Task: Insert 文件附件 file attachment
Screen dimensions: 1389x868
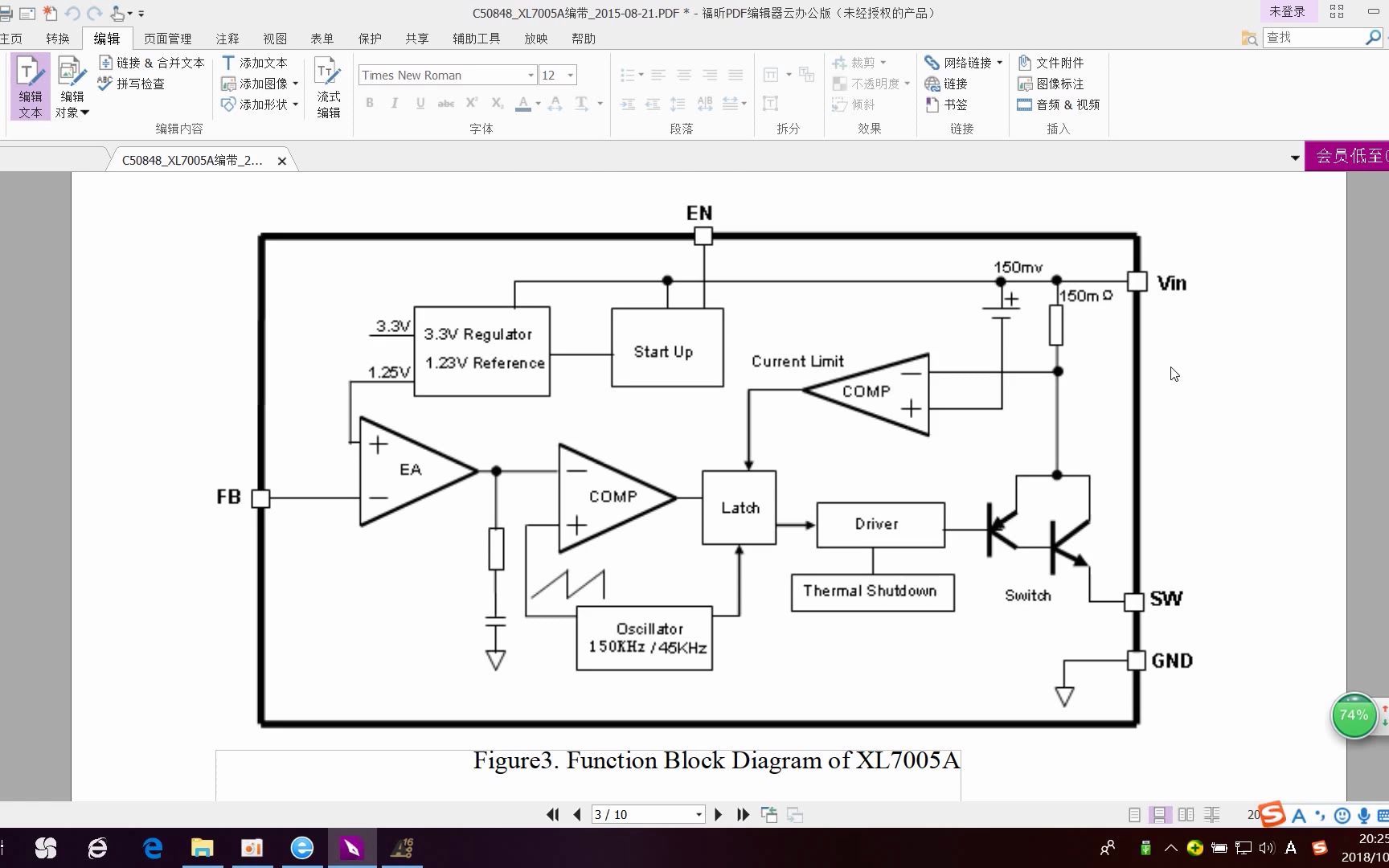Action: coord(1051,63)
